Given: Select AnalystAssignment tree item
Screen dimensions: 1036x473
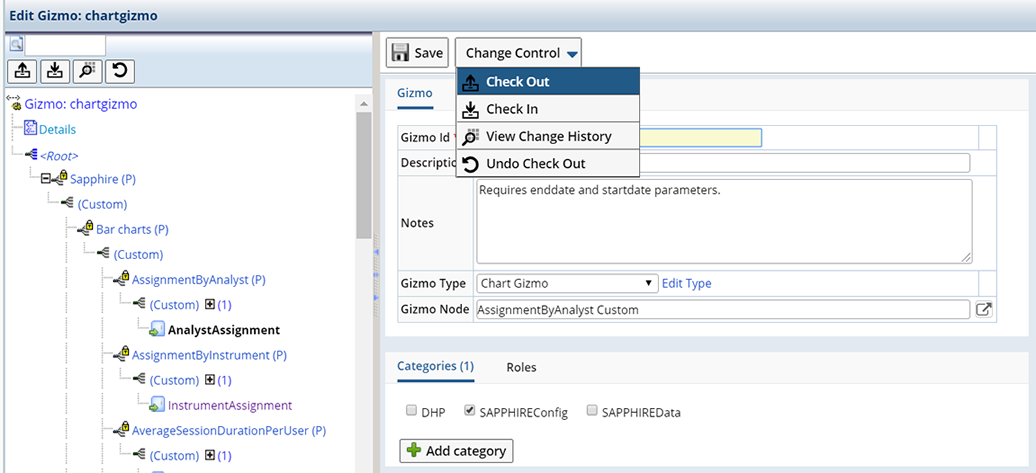Looking at the screenshot, I should click(224, 330).
